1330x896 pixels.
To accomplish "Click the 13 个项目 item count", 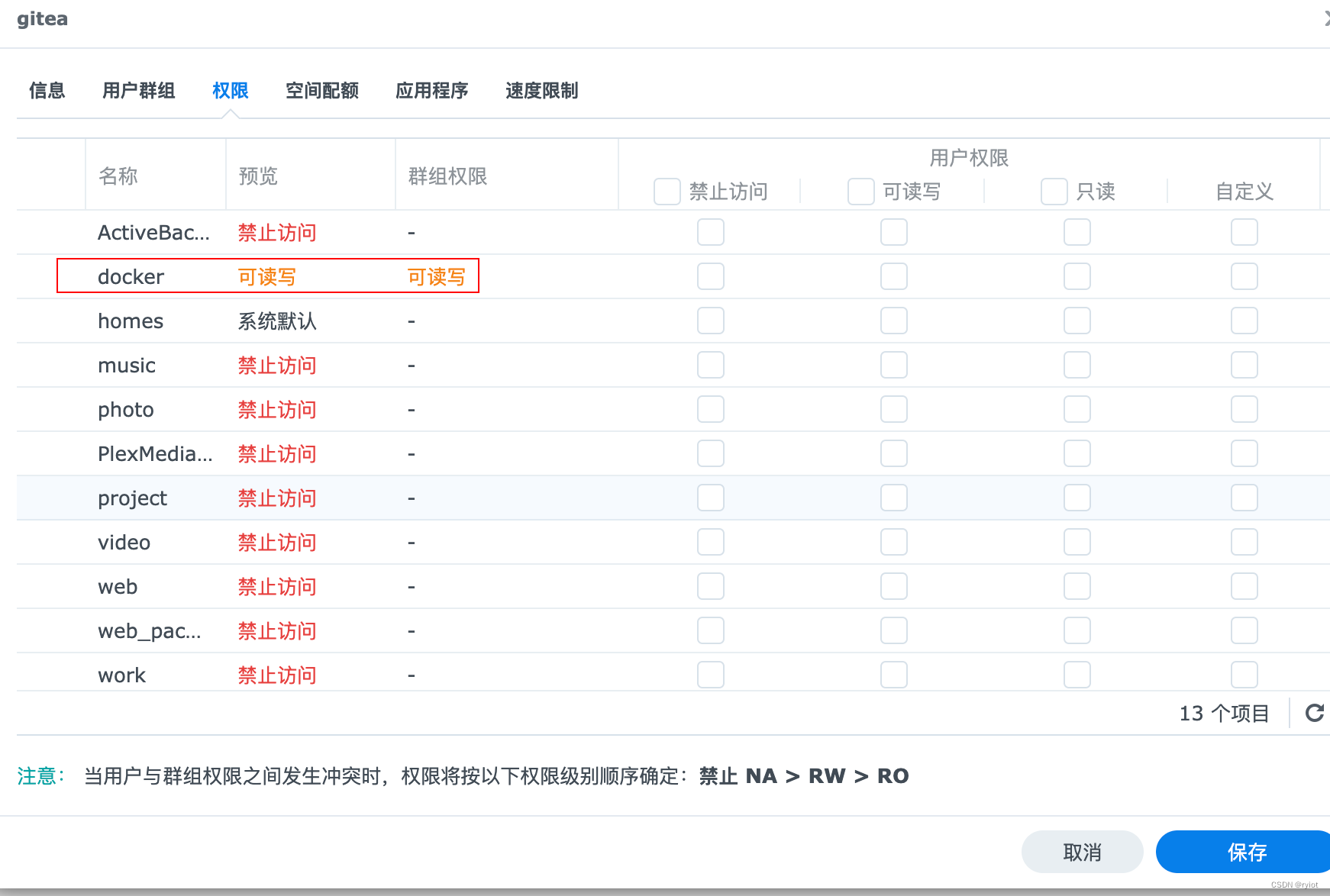I will pos(1225,713).
